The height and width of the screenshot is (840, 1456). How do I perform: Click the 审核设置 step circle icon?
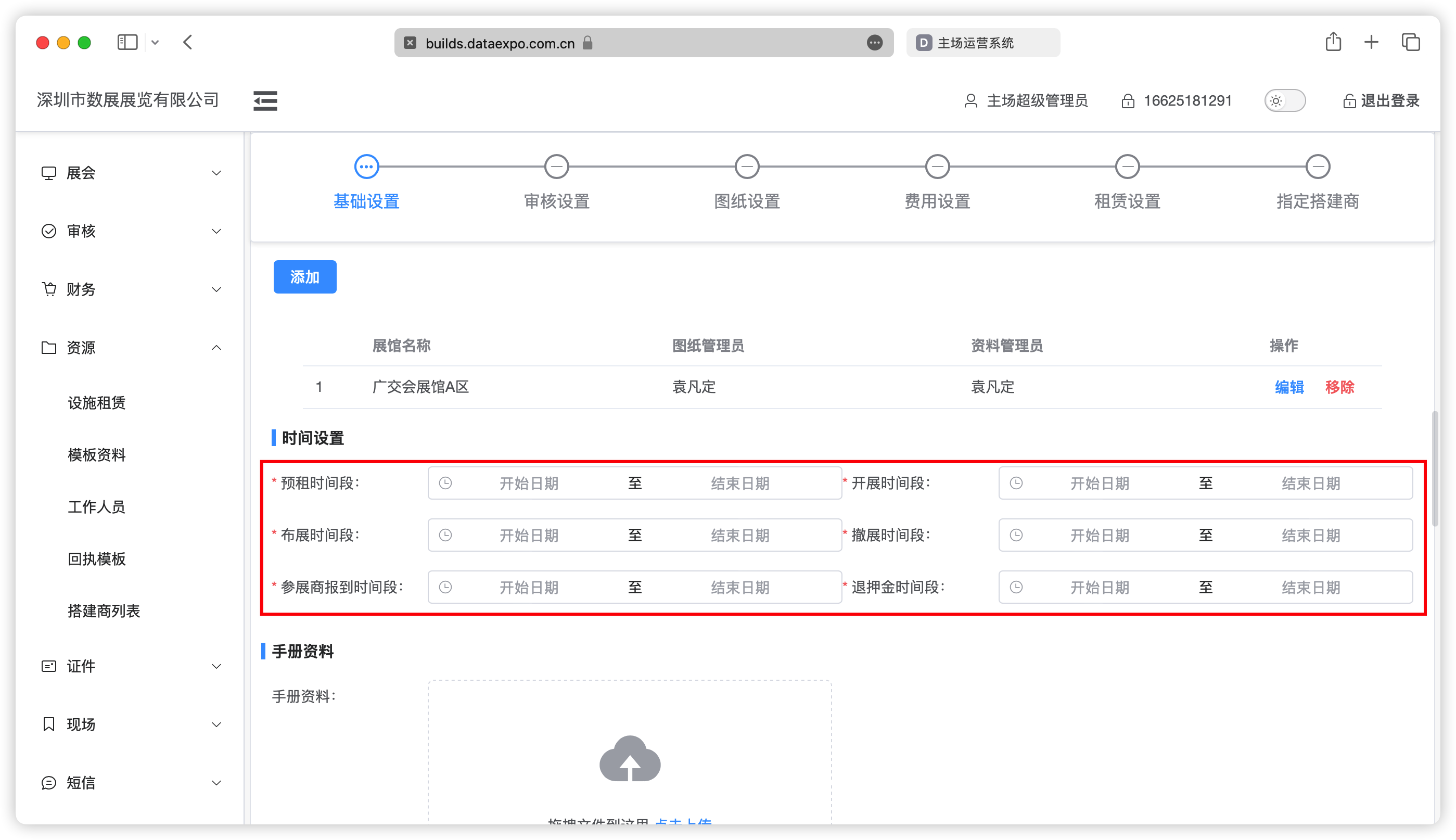(556, 167)
